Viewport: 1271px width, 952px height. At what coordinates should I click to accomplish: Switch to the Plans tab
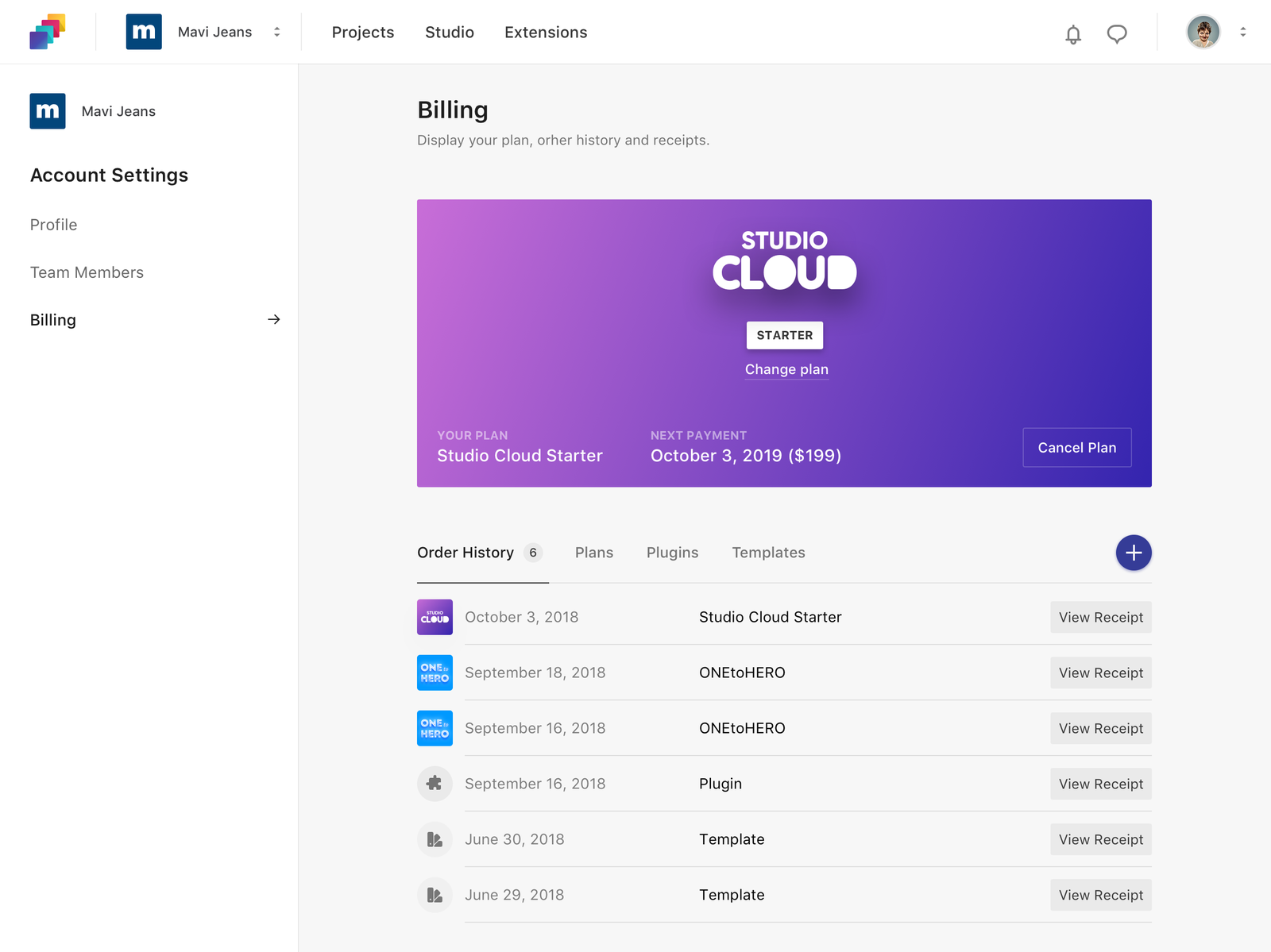(594, 553)
